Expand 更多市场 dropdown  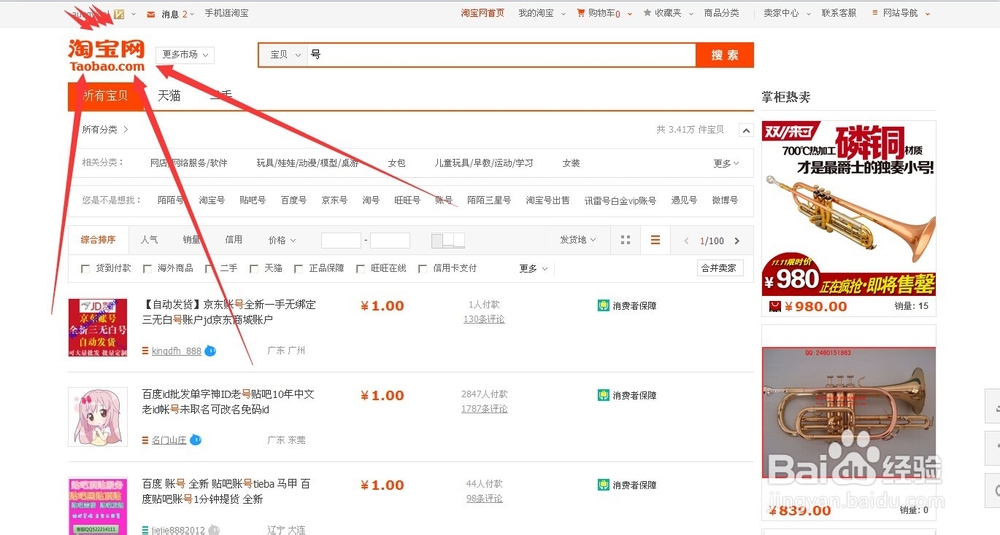pyautogui.click(x=185, y=55)
